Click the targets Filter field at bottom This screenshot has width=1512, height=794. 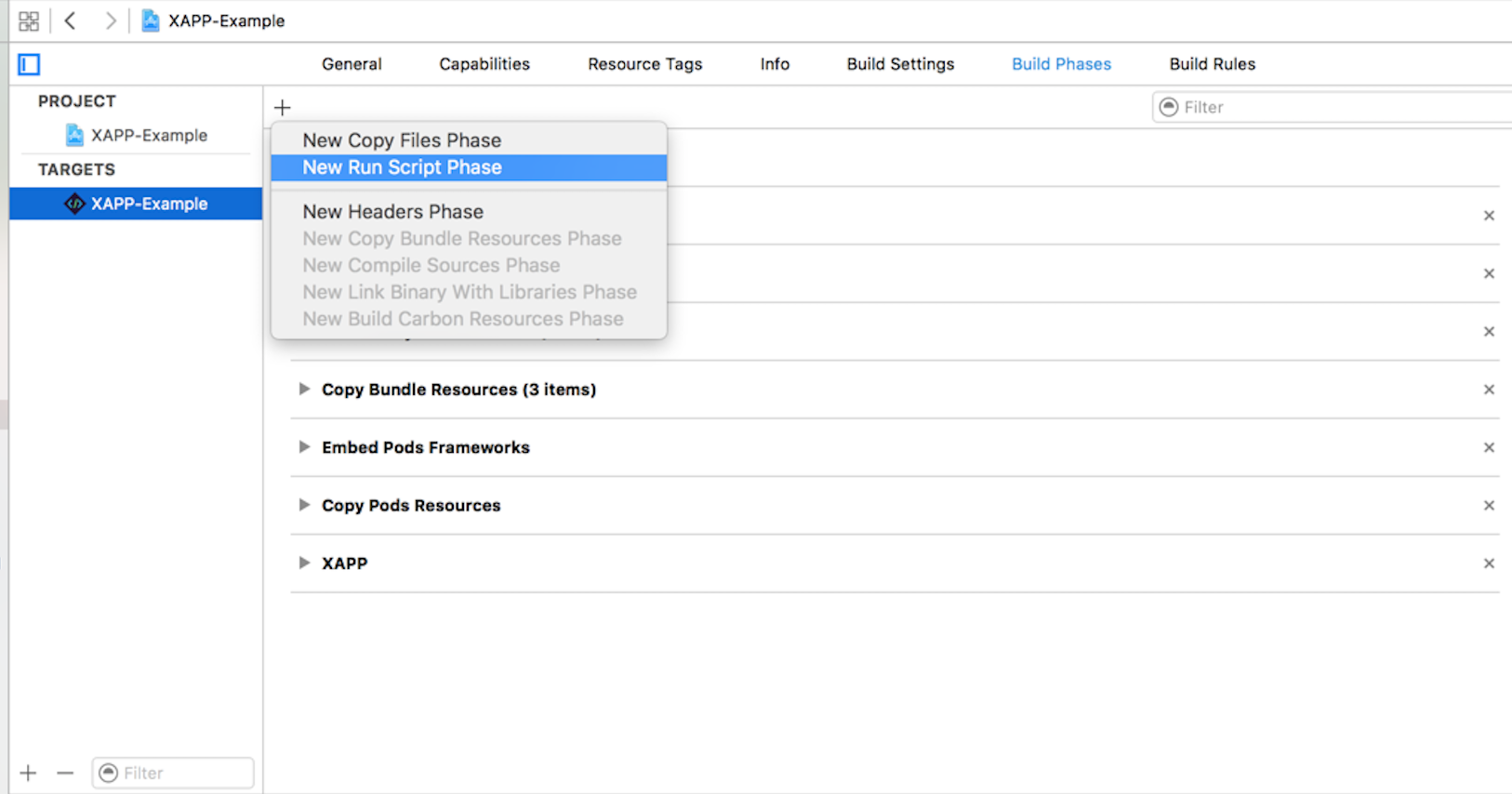click(x=172, y=773)
